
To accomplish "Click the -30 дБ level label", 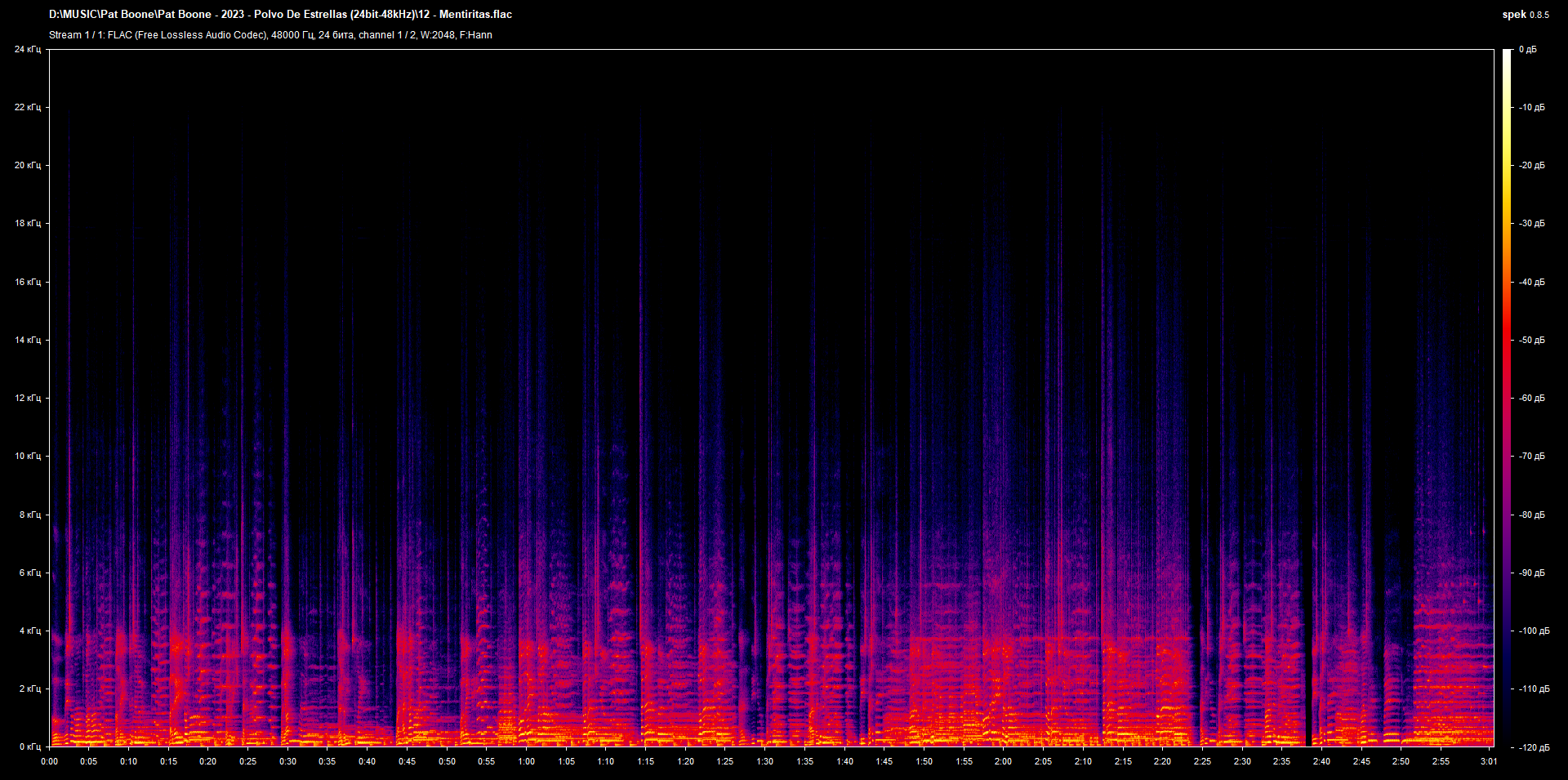I will [x=1532, y=224].
